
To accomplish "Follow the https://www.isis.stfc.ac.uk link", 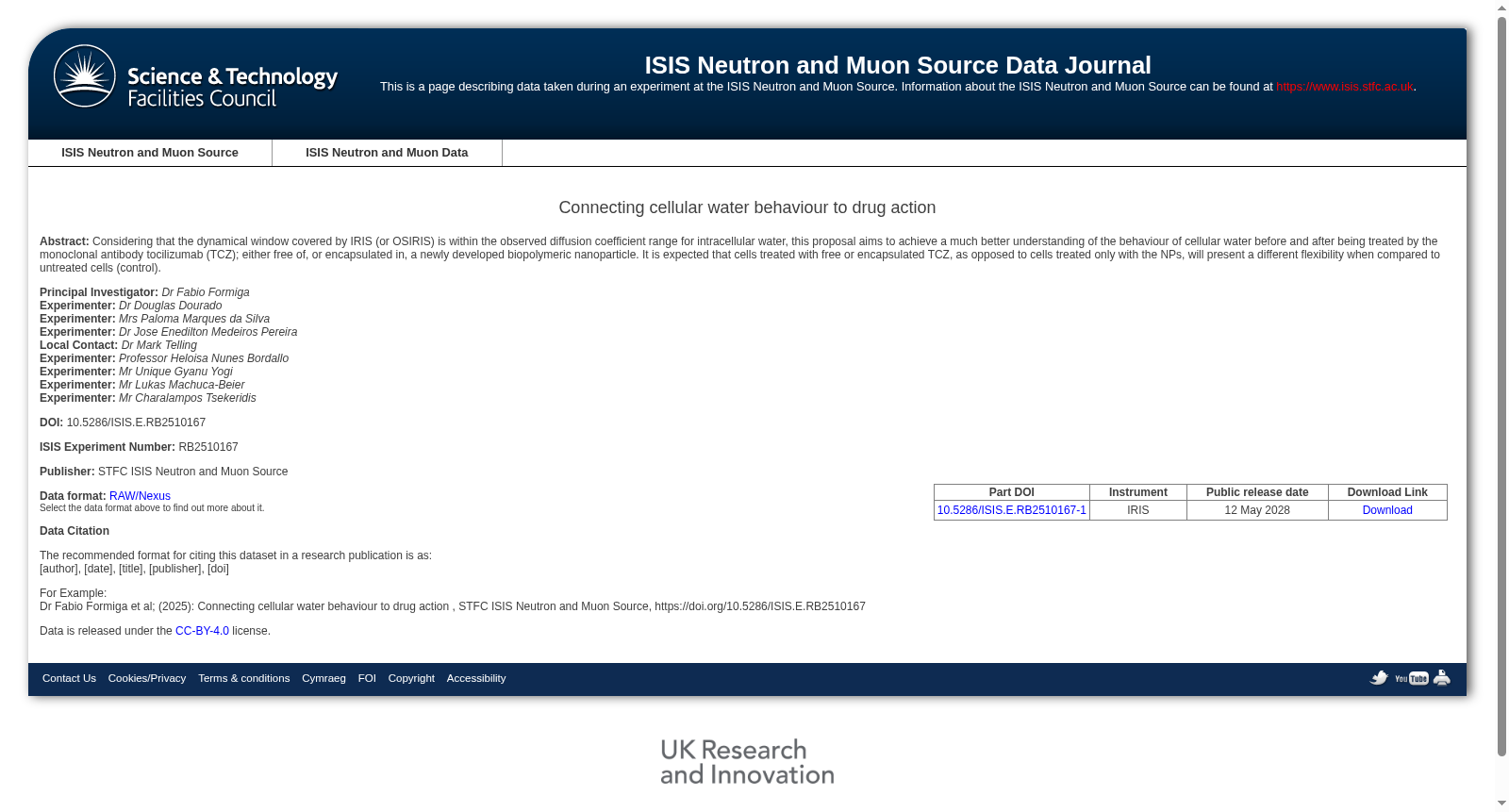I will coord(1344,87).
